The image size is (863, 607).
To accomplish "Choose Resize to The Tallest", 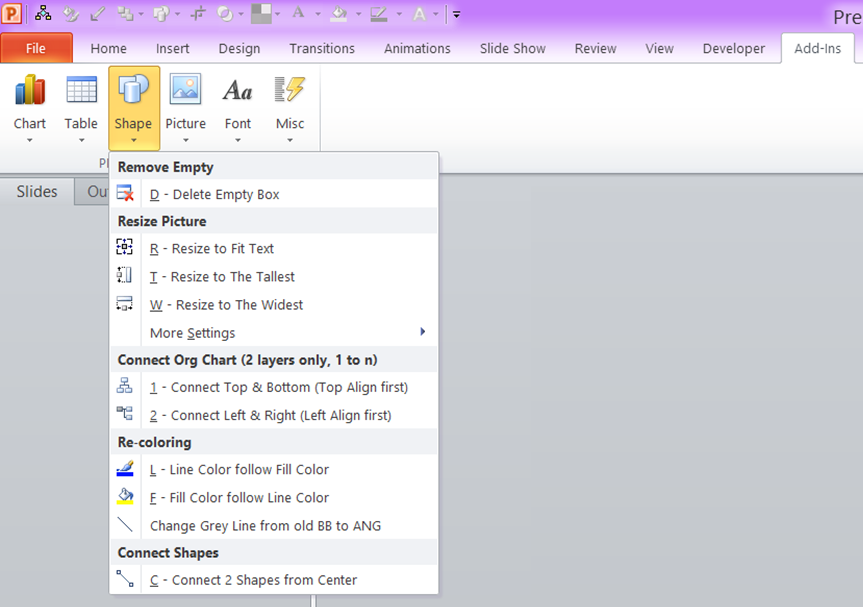I will (222, 277).
